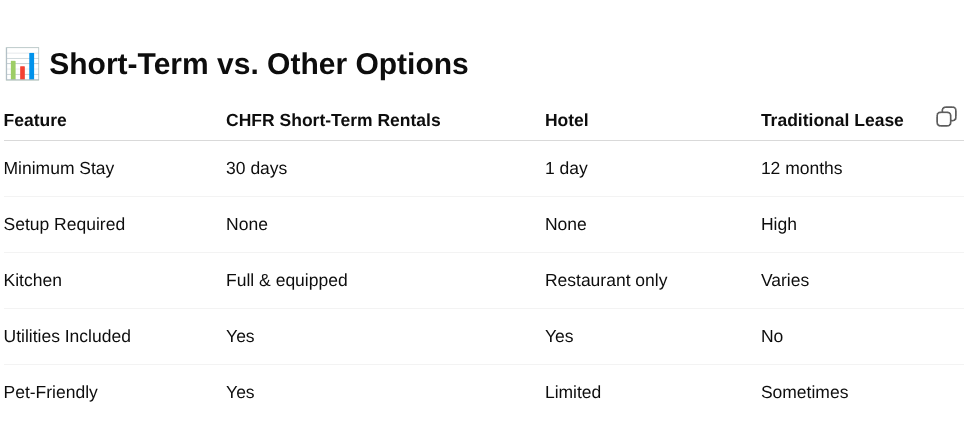Image resolution: width=970 pixels, height=423 pixels.
Task: Click the Minimum Stay row label
Action: tap(59, 168)
